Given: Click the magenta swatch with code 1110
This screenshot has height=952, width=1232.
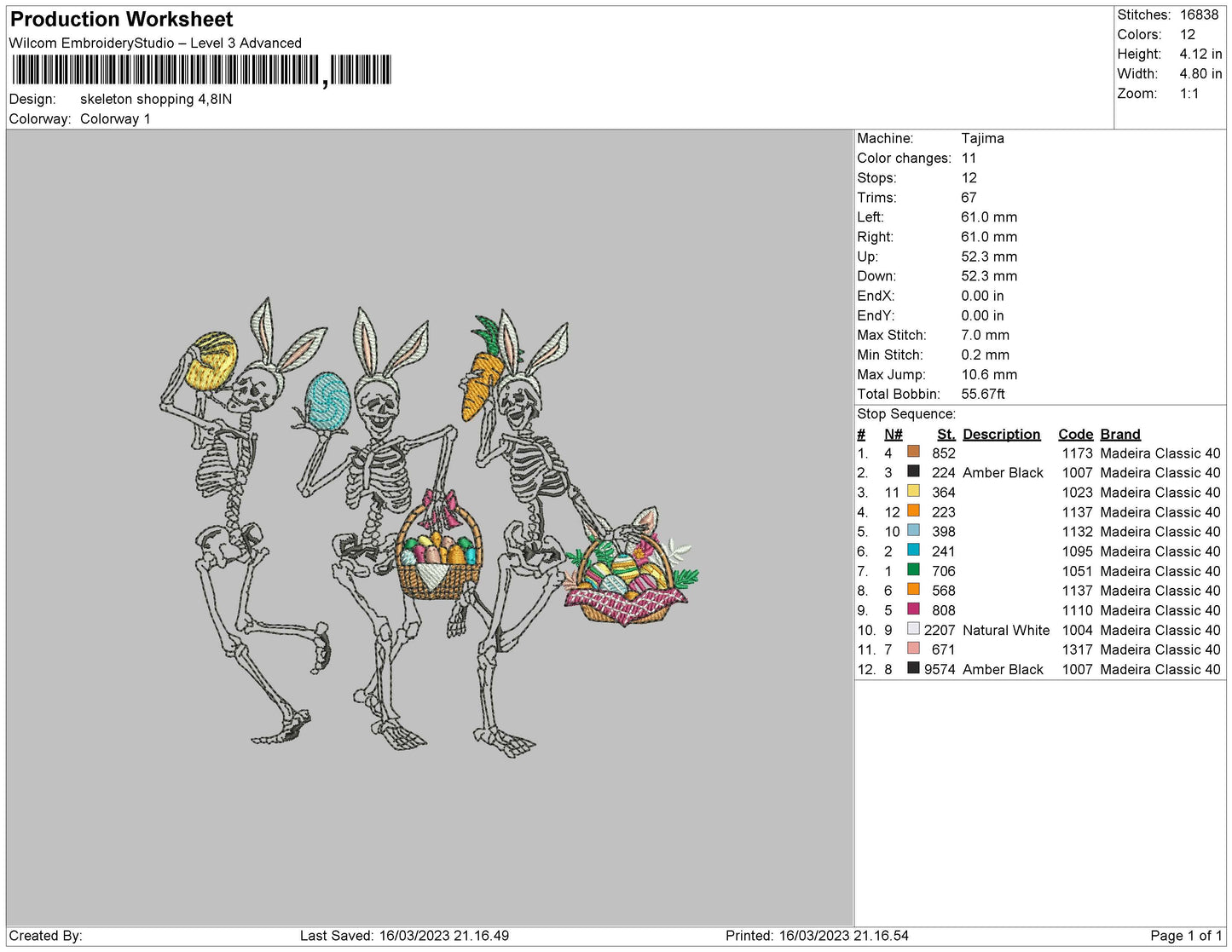Looking at the screenshot, I should [914, 609].
